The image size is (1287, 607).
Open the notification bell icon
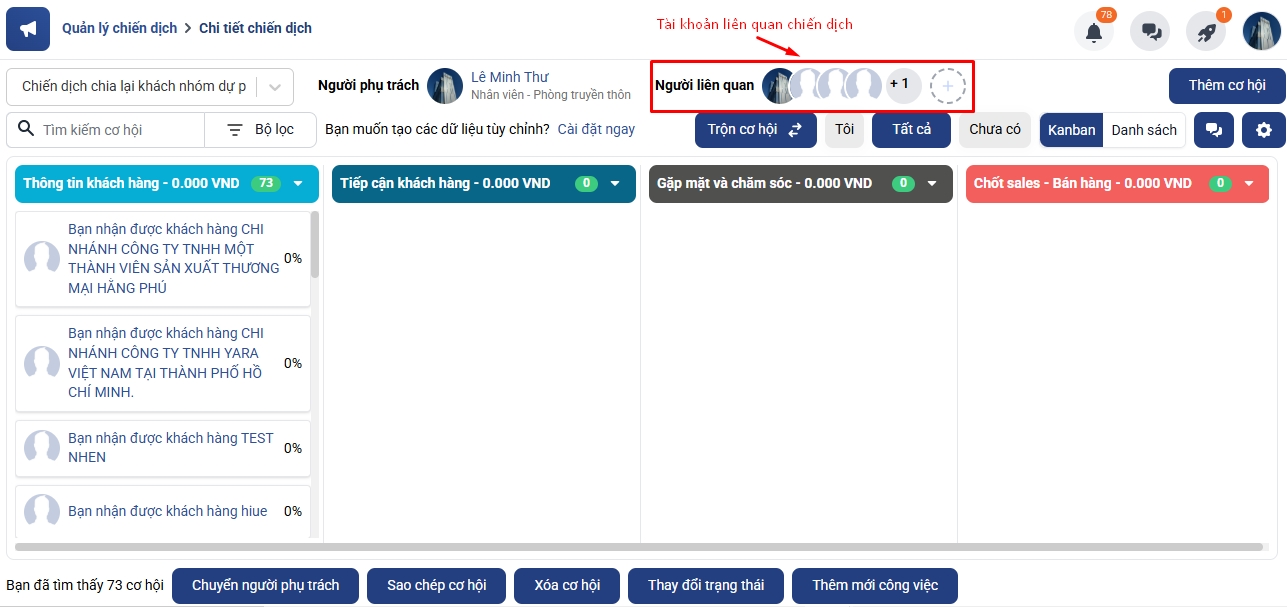click(x=1094, y=31)
